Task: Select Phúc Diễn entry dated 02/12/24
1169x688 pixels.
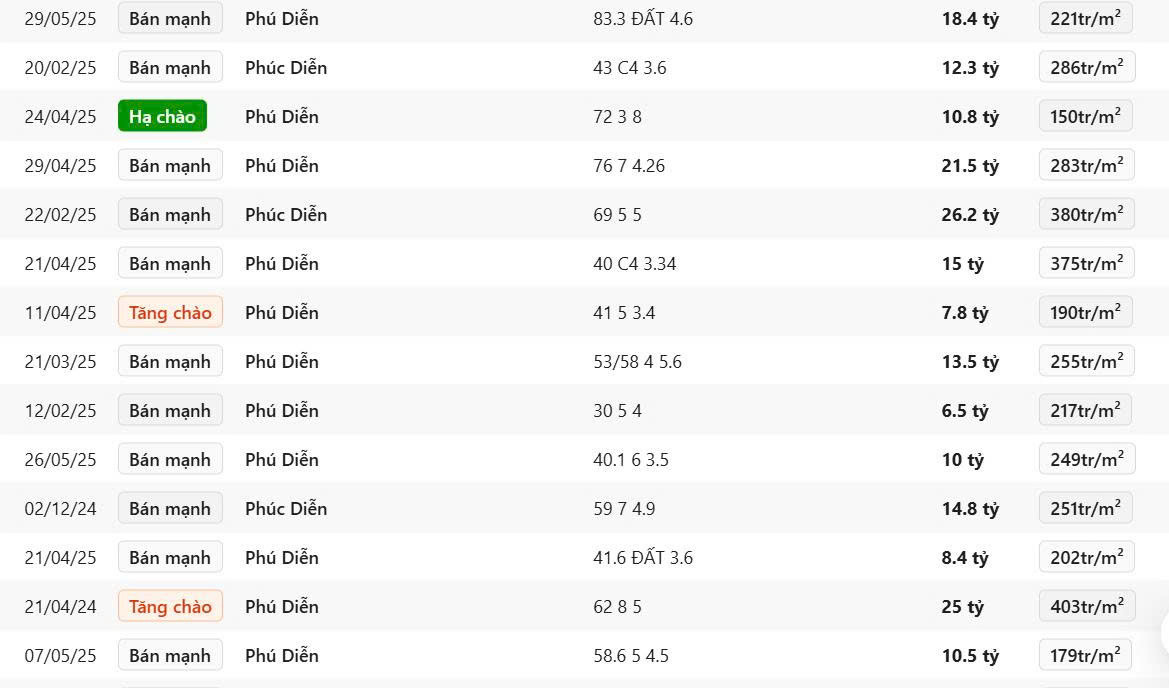Action: click(286, 508)
